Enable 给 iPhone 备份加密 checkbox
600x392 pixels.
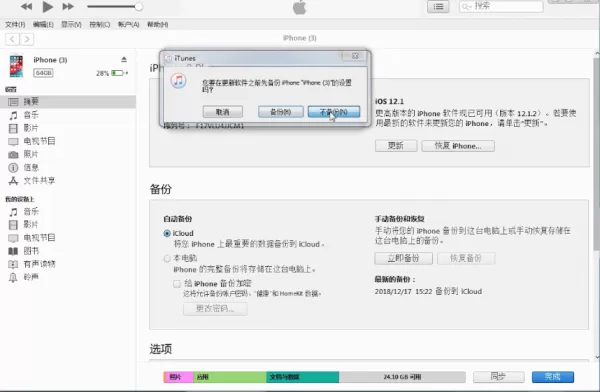[x=177, y=284]
